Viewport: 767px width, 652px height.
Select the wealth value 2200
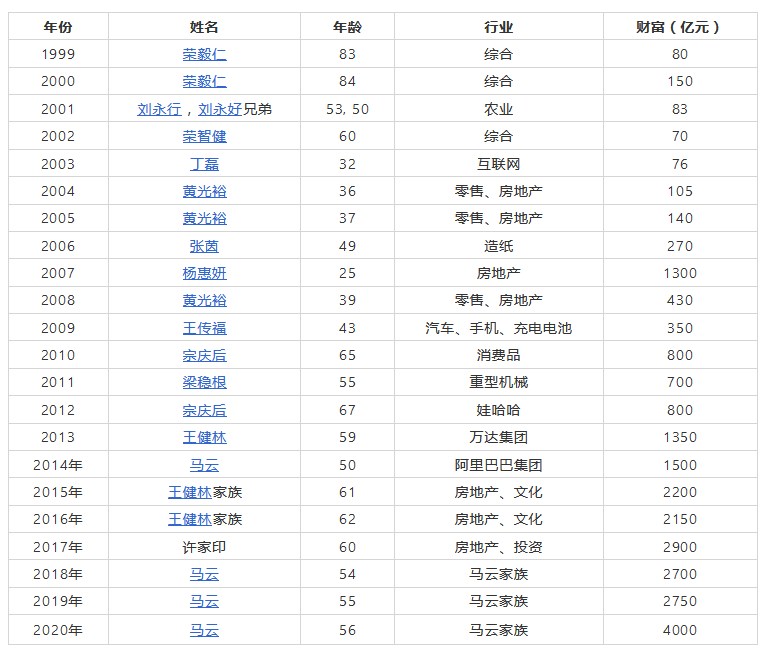point(680,492)
